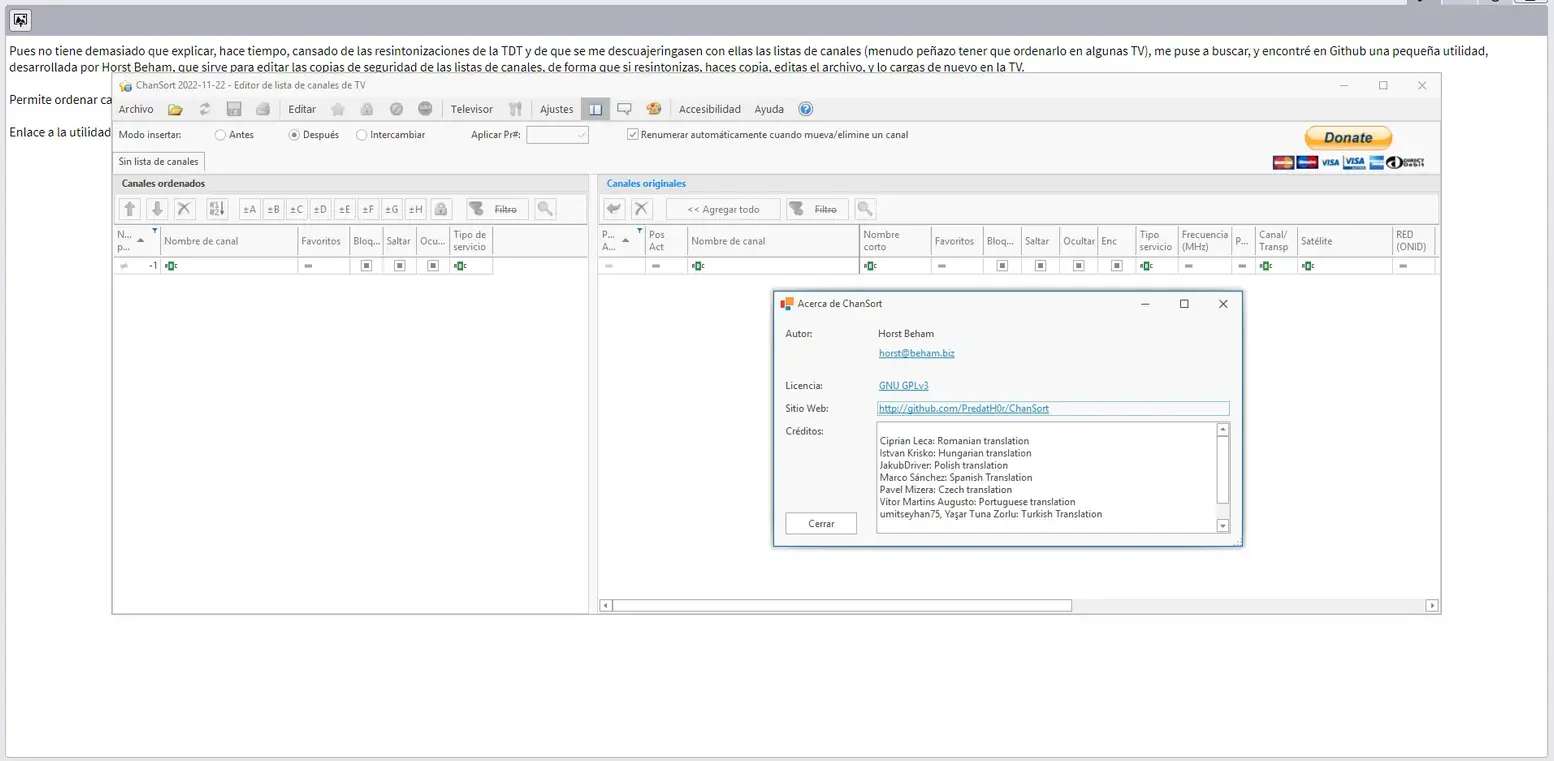Toggle Enc filter checkbox in Canales originales
Image resolution: width=1554 pixels, height=761 pixels.
click(x=1116, y=266)
